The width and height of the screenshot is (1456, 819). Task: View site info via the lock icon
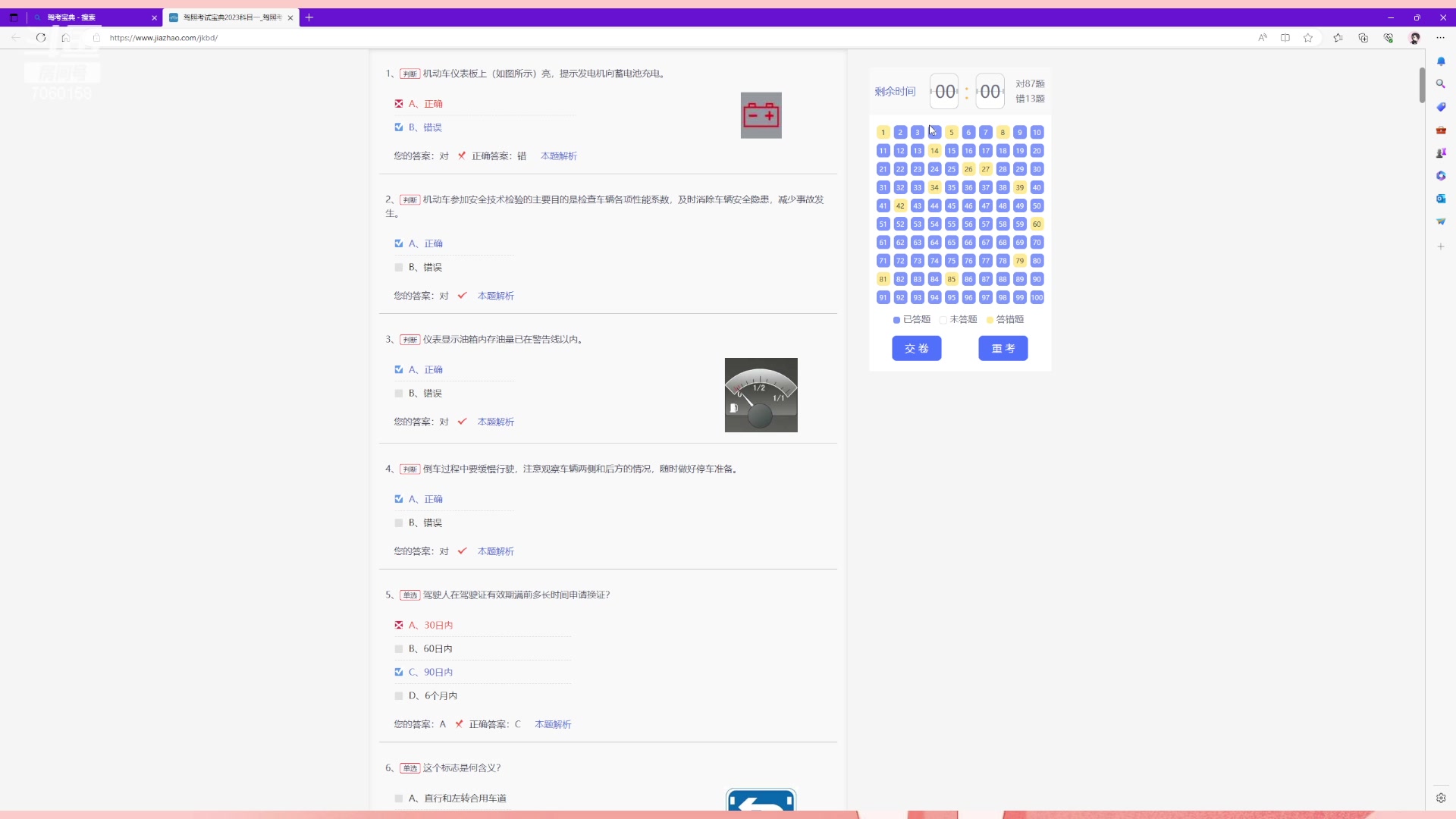(x=96, y=38)
